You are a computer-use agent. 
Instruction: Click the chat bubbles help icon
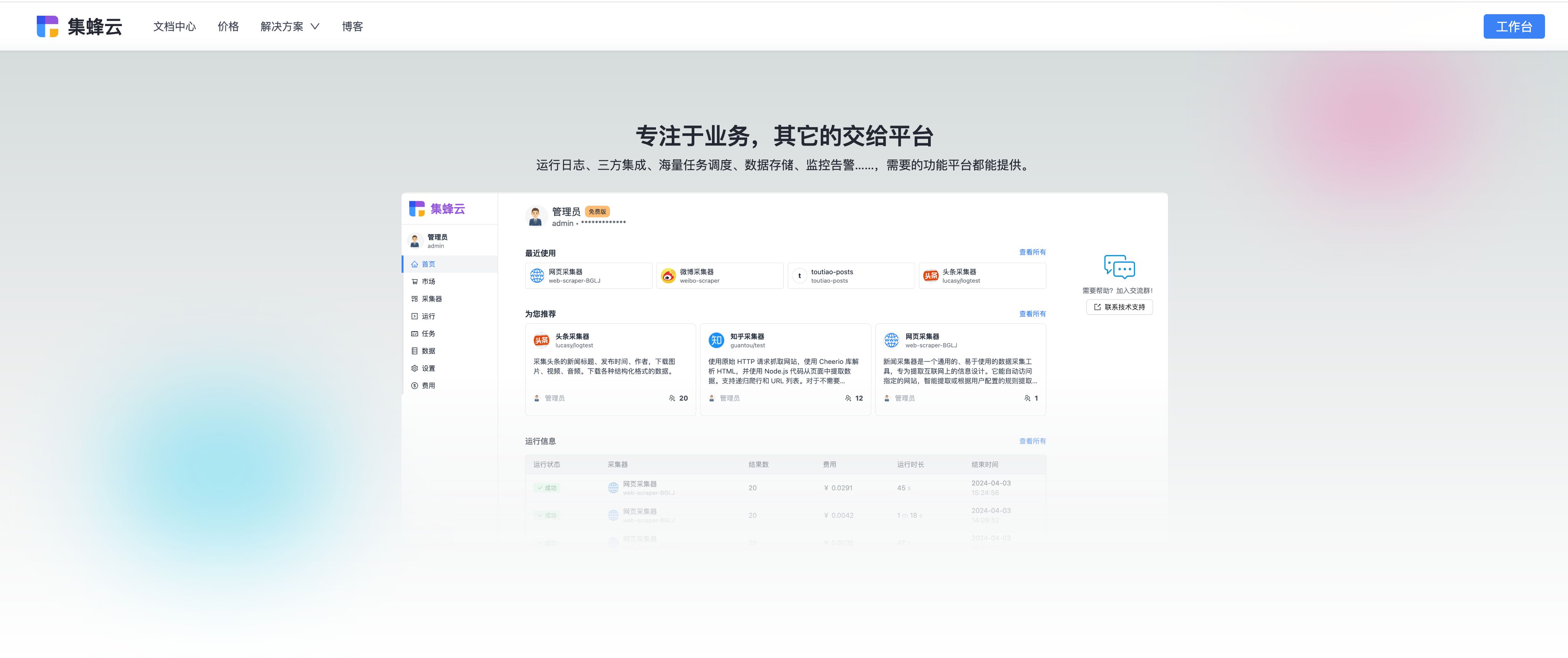click(1119, 267)
